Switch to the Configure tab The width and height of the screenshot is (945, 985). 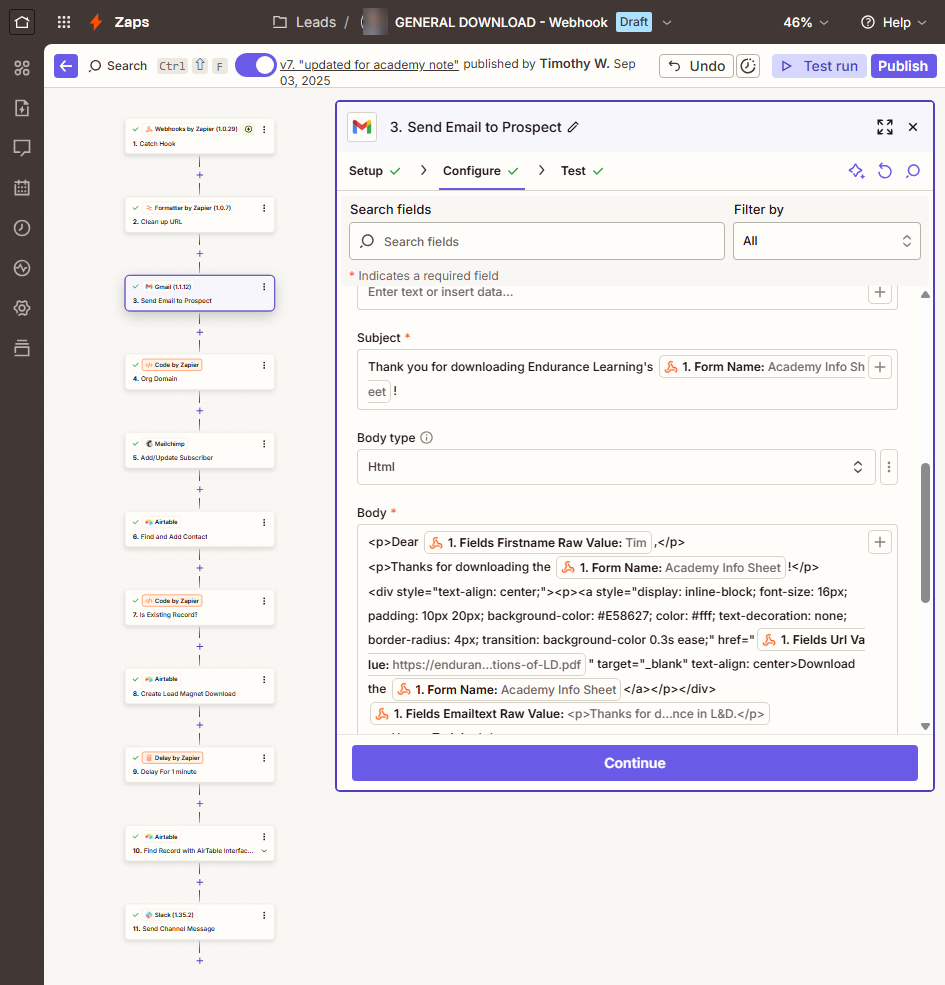click(x=481, y=171)
